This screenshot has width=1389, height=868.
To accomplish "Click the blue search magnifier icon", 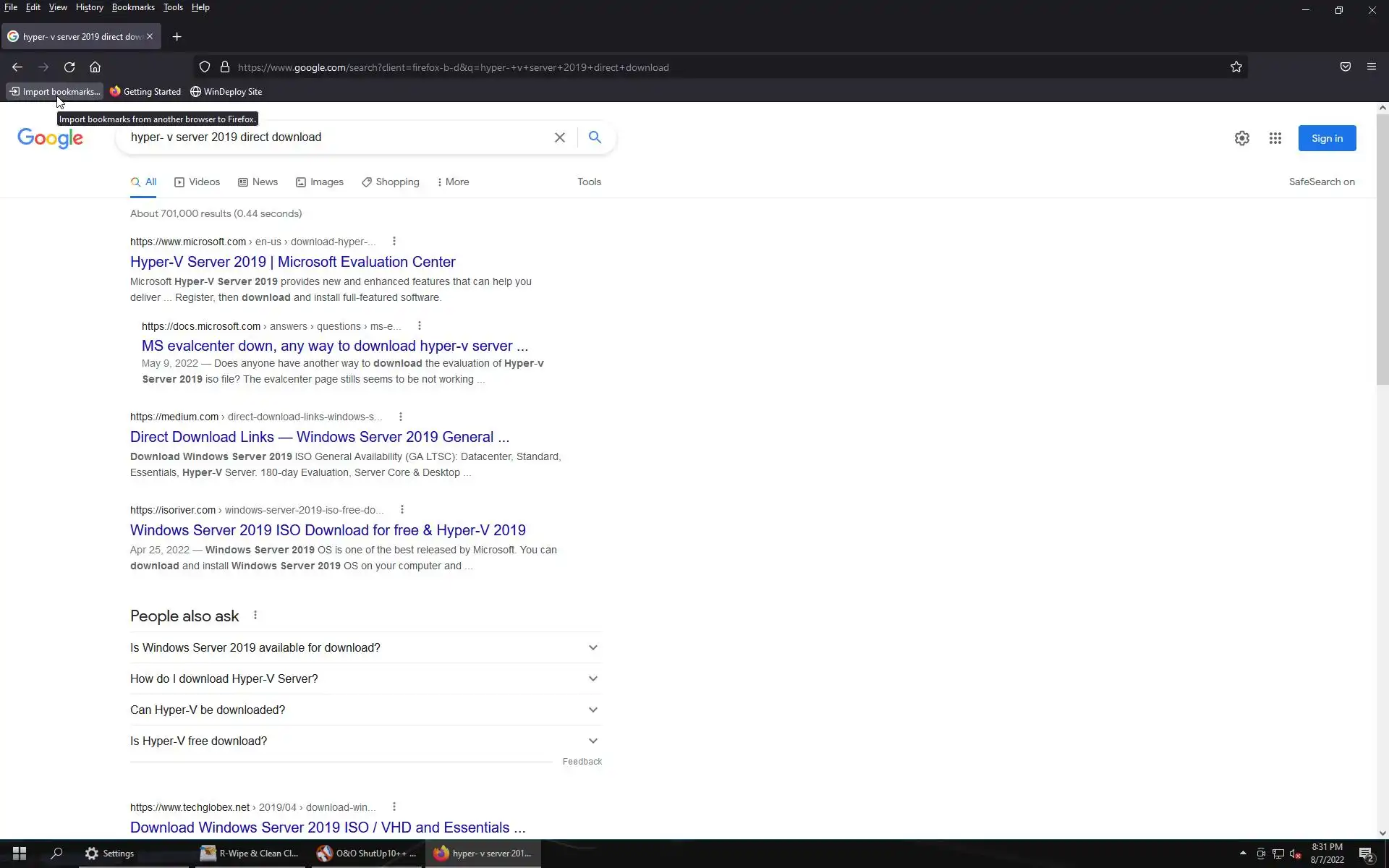I will [x=595, y=137].
